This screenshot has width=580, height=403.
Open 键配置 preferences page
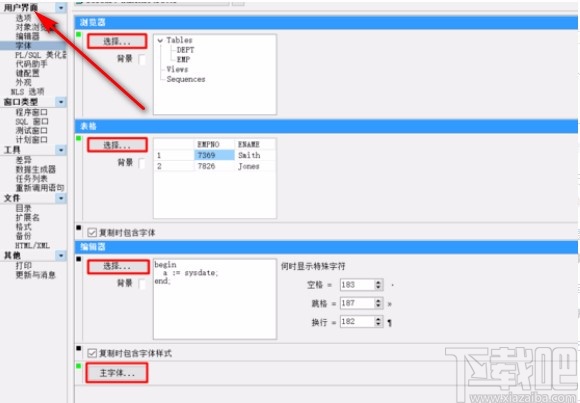coord(27,73)
